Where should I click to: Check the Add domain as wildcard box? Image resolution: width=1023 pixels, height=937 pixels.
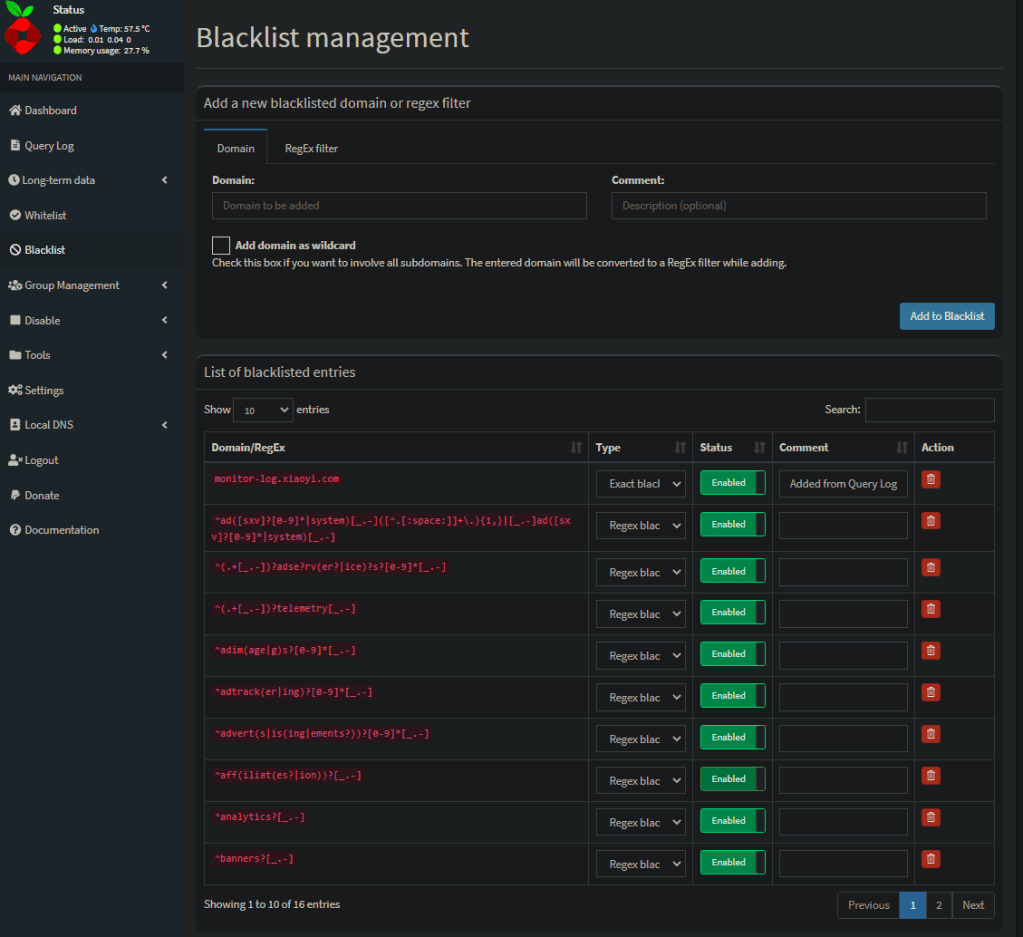[221, 245]
